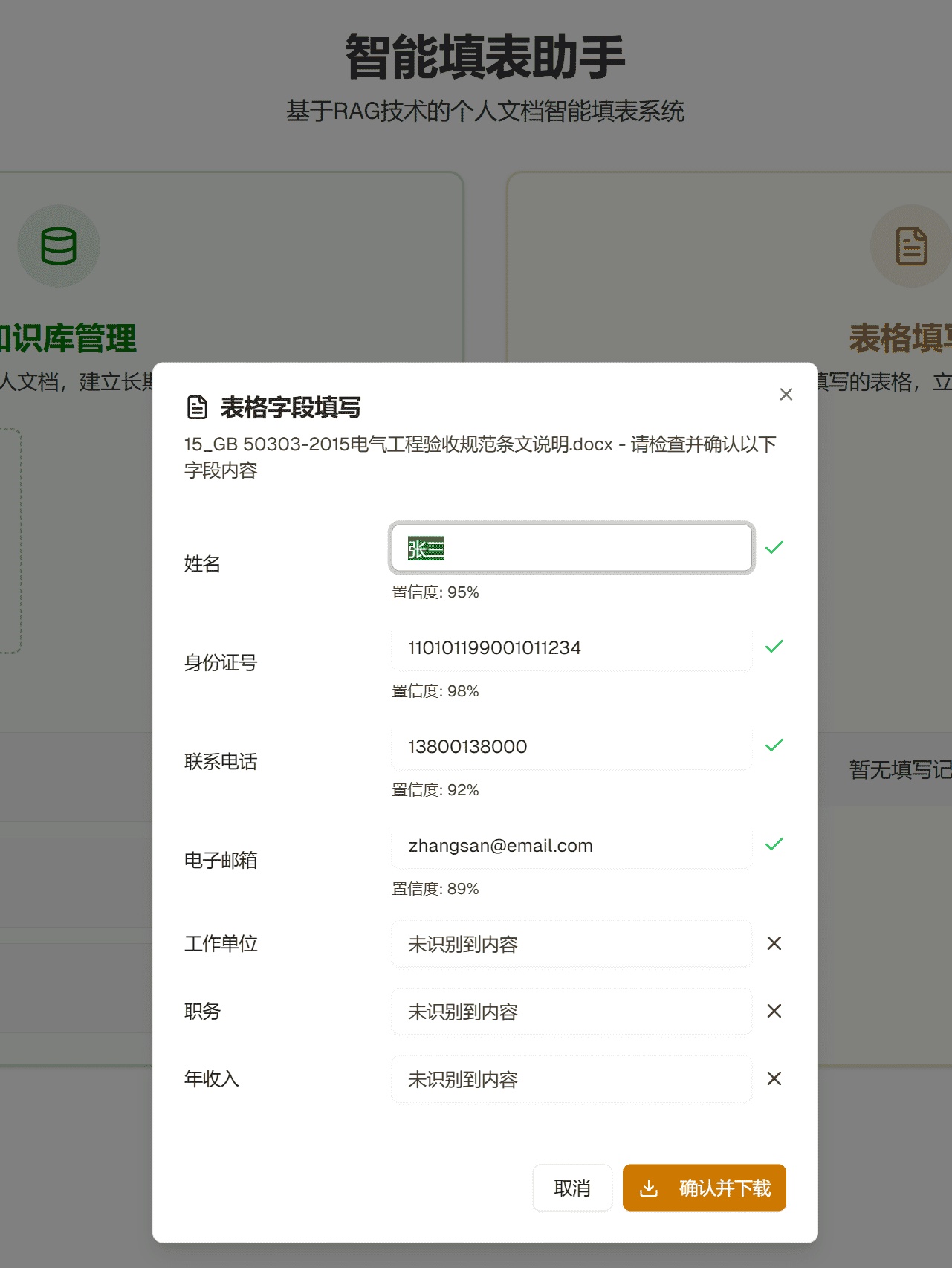Viewport: 952px width, 1268px height.
Task: Click the 置信度: 92% text under 联系电话
Action: pyautogui.click(x=435, y=790)
